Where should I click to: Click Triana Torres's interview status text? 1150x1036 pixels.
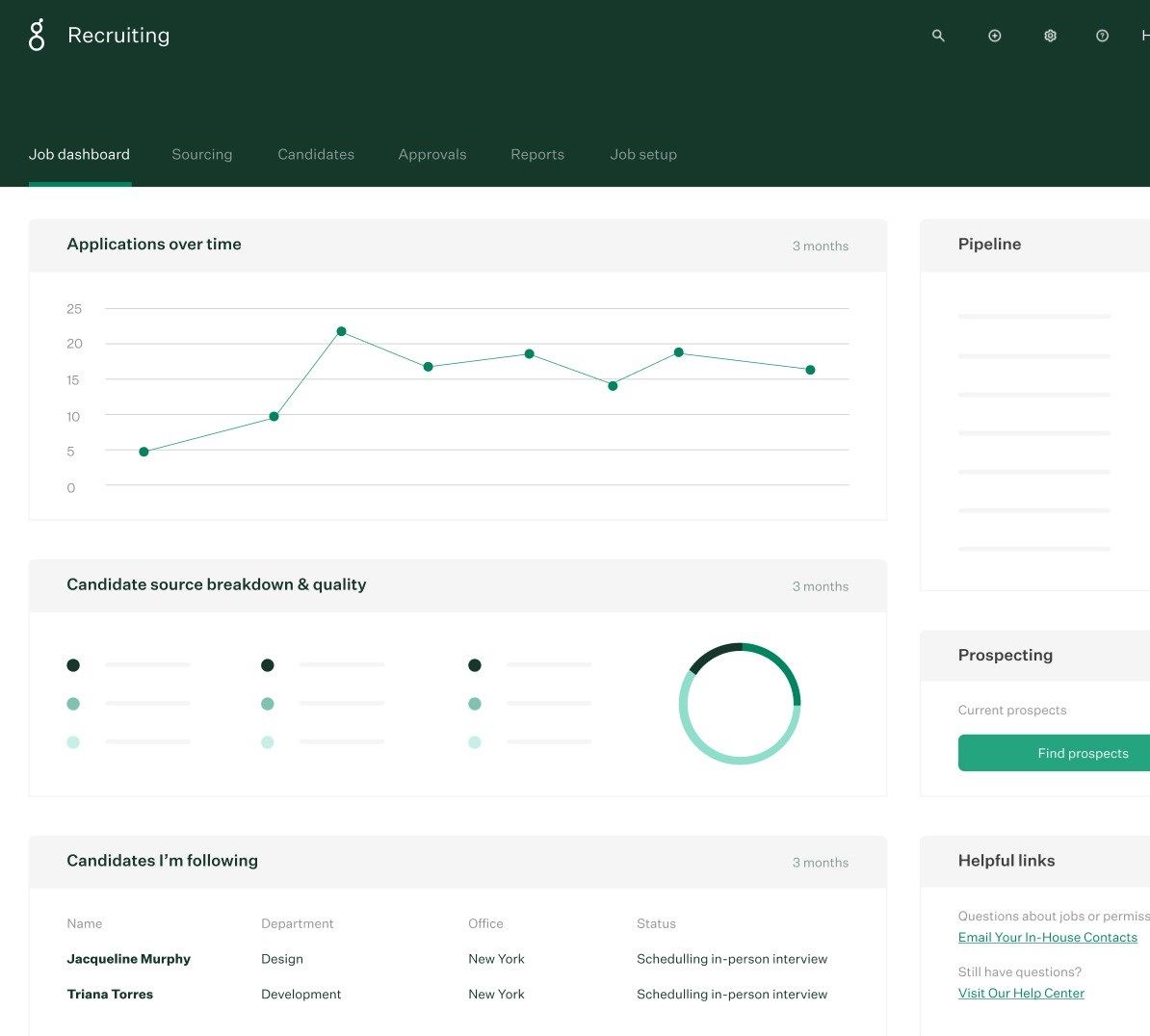pyautogui.click(x=732, y=995)
